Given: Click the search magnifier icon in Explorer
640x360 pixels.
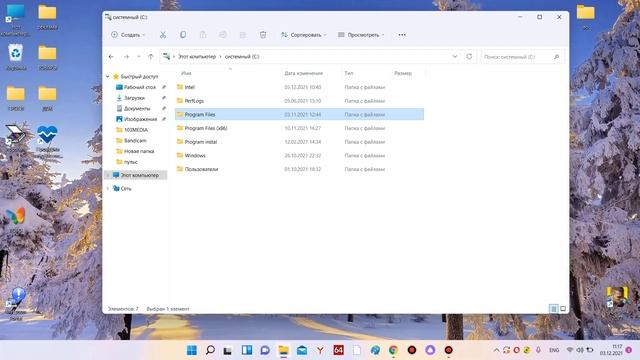Looking at the screenshot, I should click(556, 57).
